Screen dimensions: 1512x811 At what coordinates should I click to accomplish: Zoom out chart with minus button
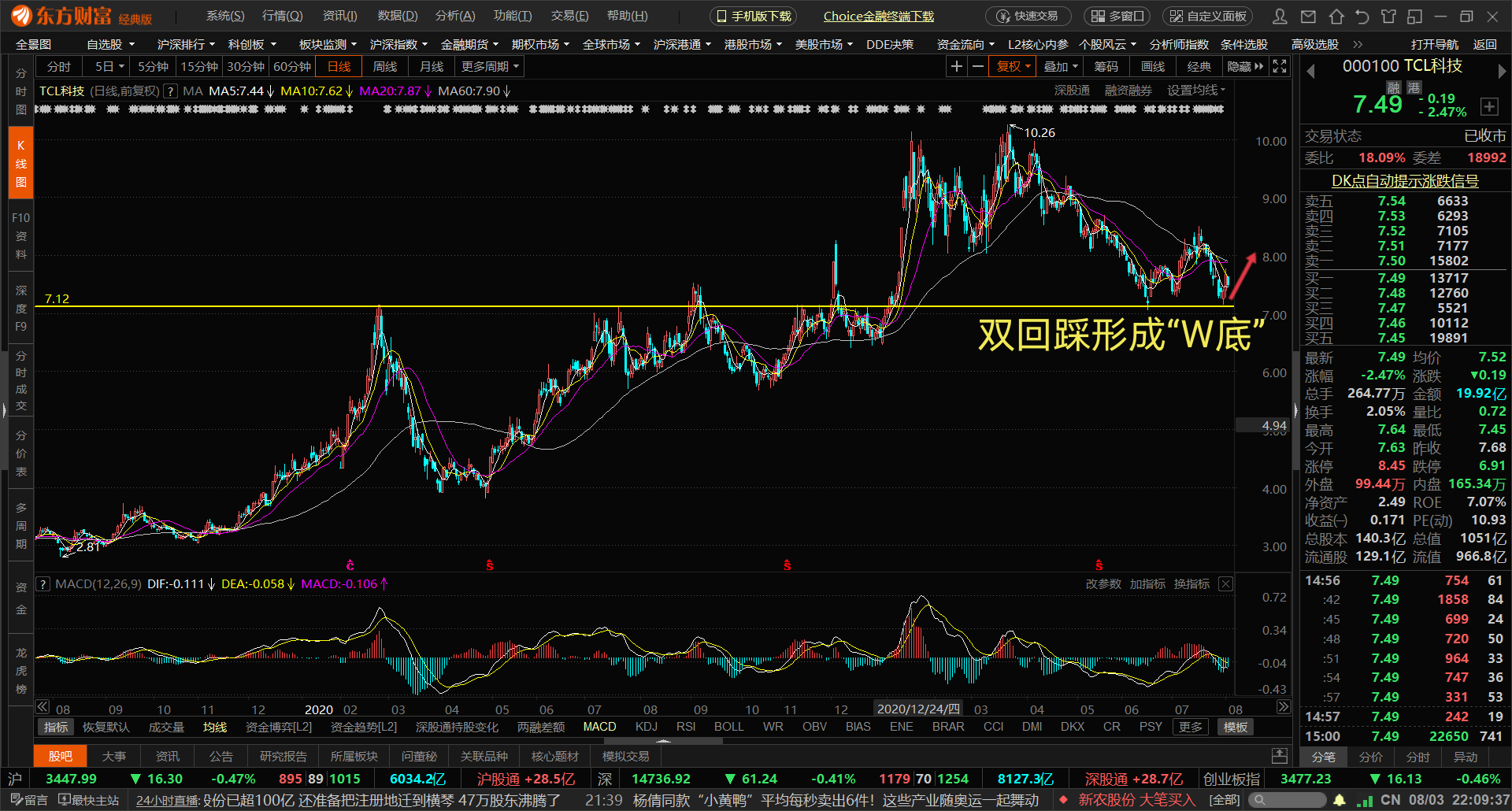977,67
